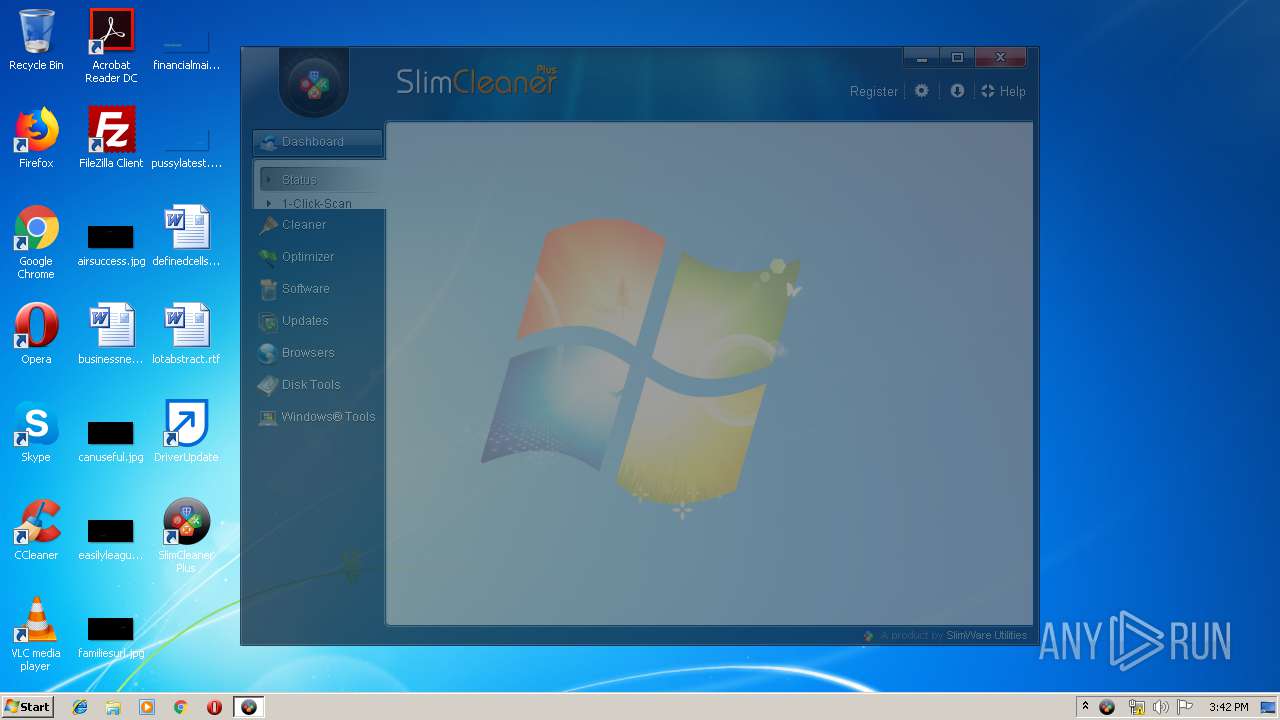Screen dimensions: 1280x720
Task: Expand the 1-Click-Scan arrow marker
Action: point(269,203)
